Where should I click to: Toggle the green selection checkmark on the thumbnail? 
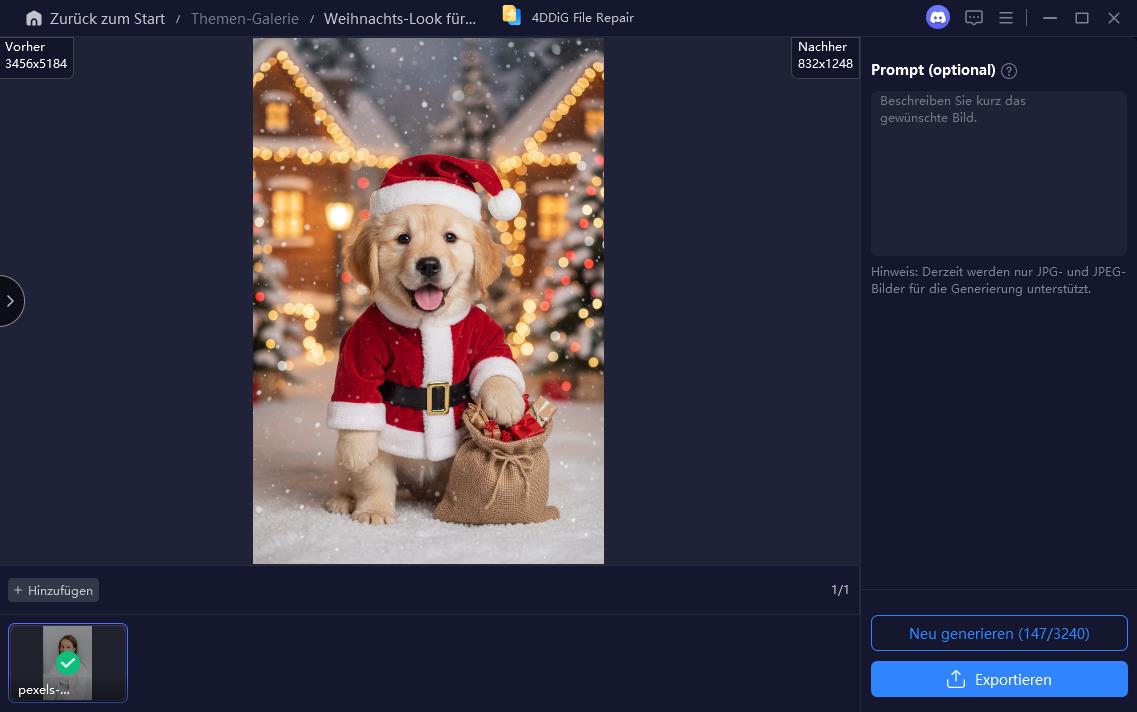[x=68, y=663]
